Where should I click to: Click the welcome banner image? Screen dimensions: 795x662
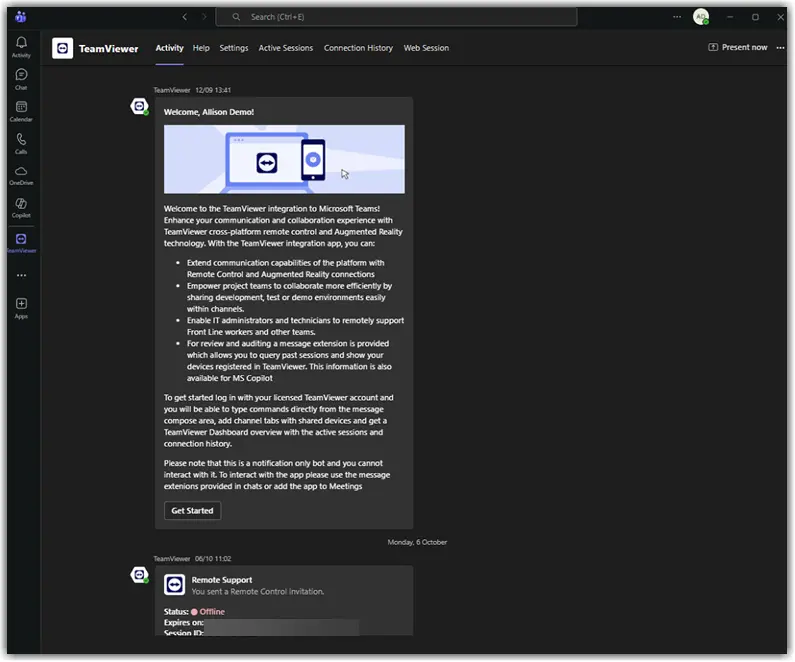284,159
